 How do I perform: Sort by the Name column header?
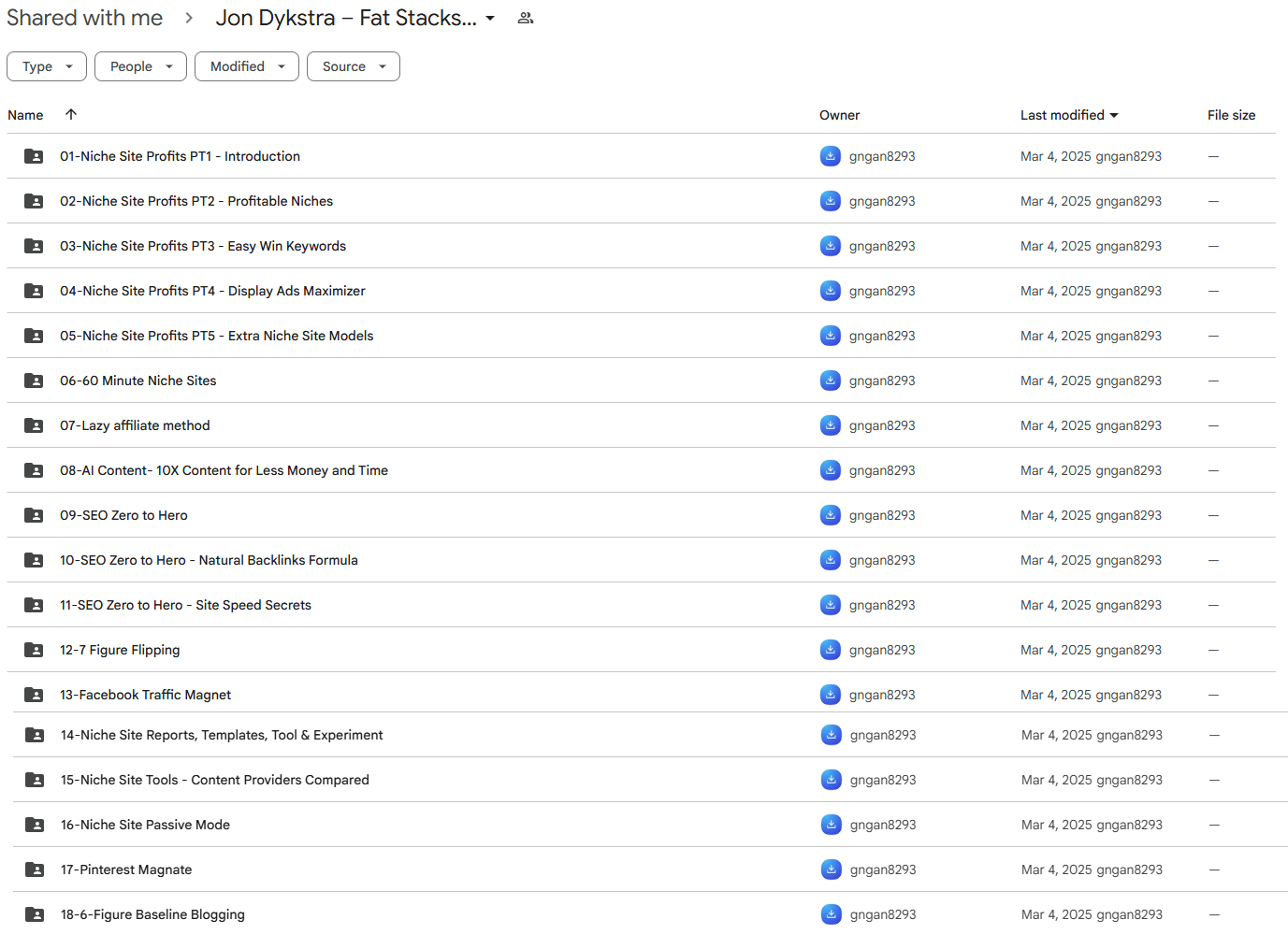(25, 115)
